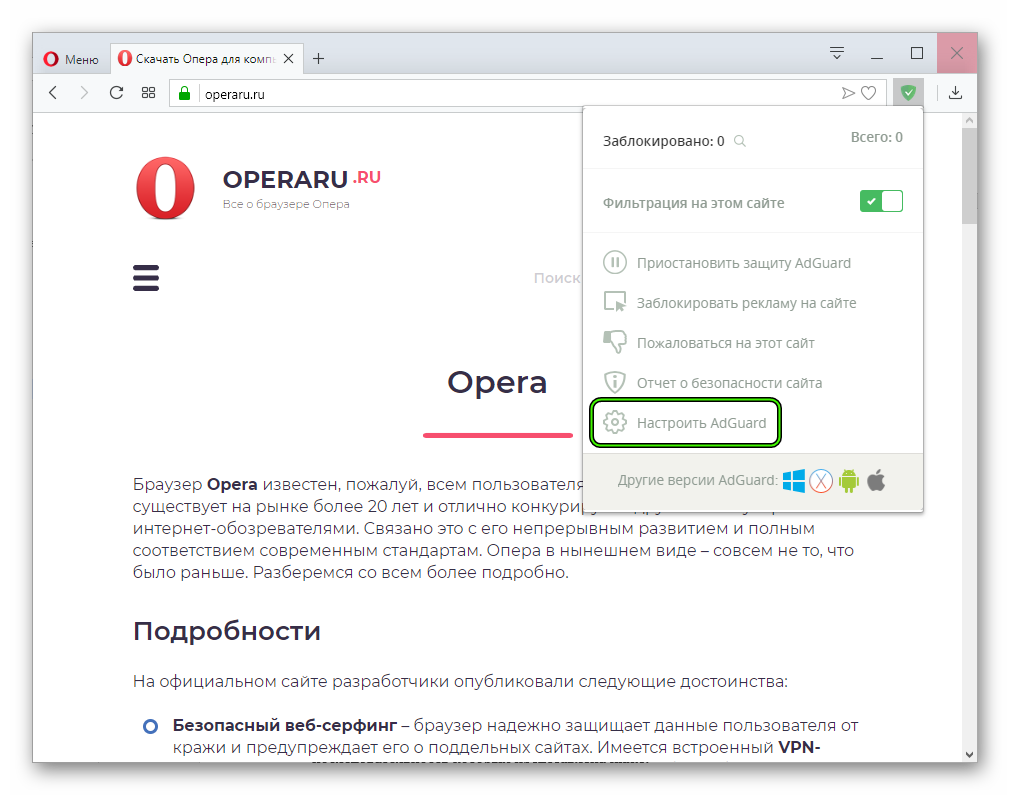Viewport: 1010px width, 795px height.
Task: Open AdGuard for Windows version icon
Action: 794,481
